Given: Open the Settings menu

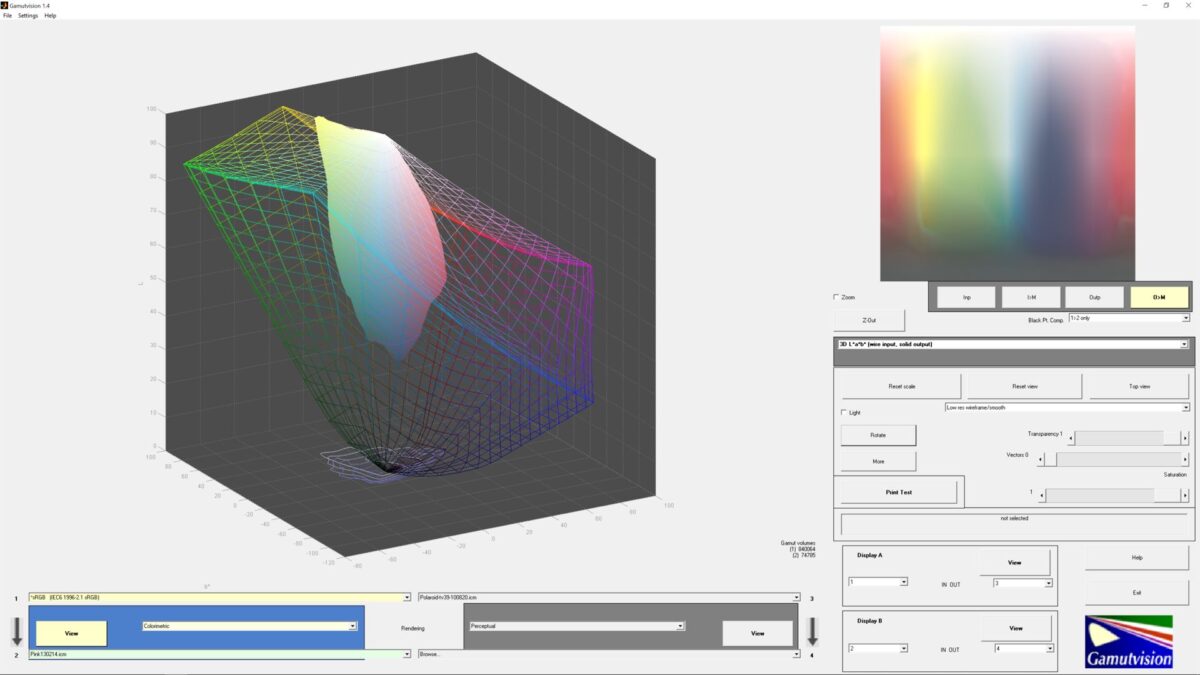Looking at the screenshot, I should (x=28, y=16).
